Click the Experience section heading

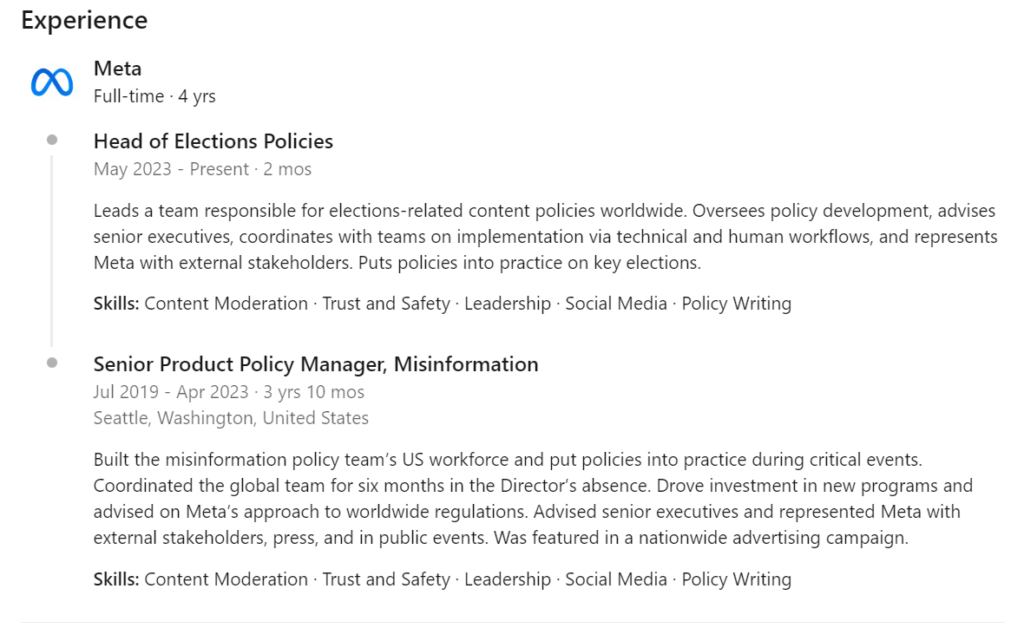[x=84, y=20]
